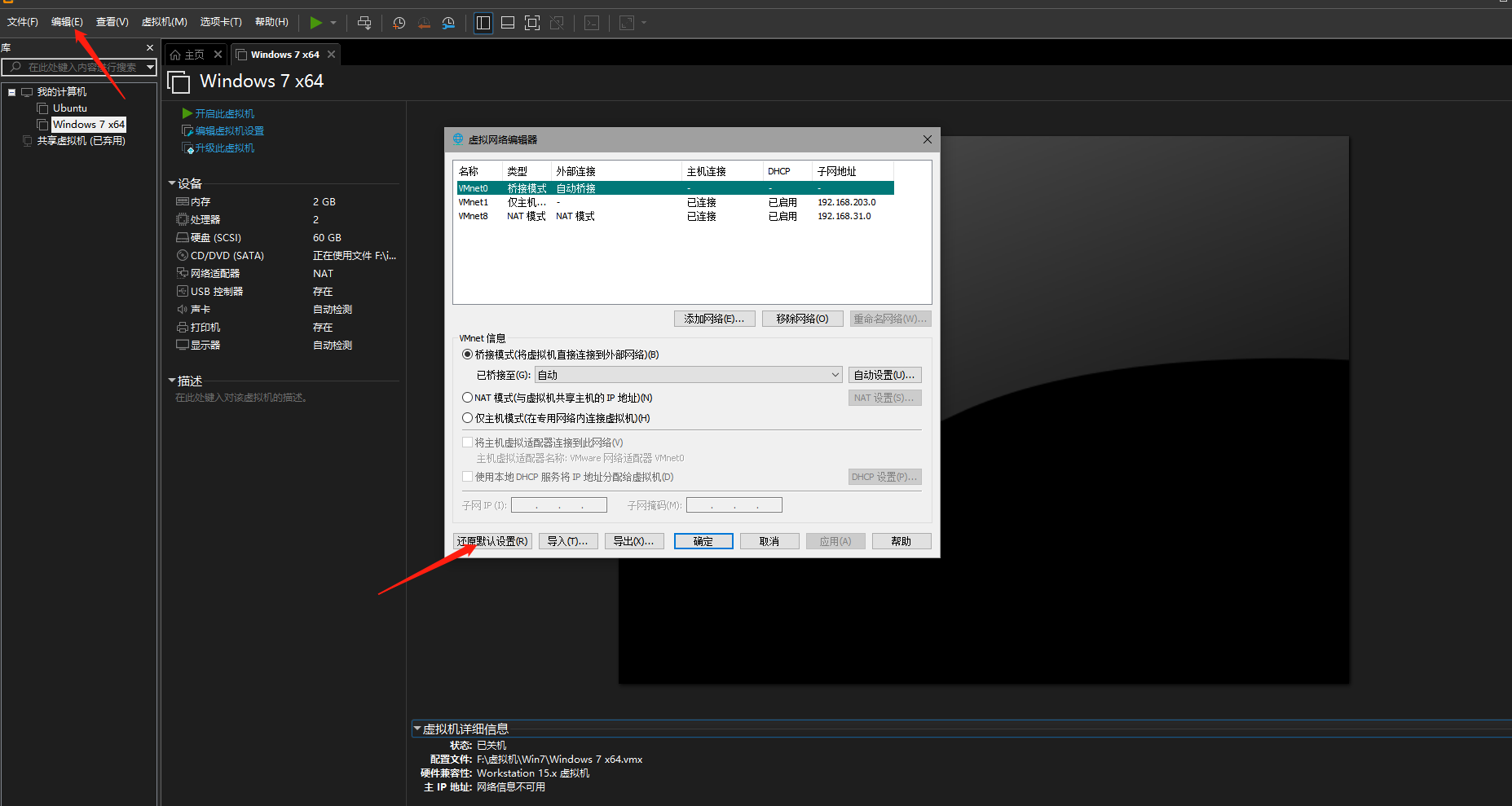Select the VMnet8 row in network list
Image resolution: width=1512 pixels, height=806 pixels.
point(675,216)
